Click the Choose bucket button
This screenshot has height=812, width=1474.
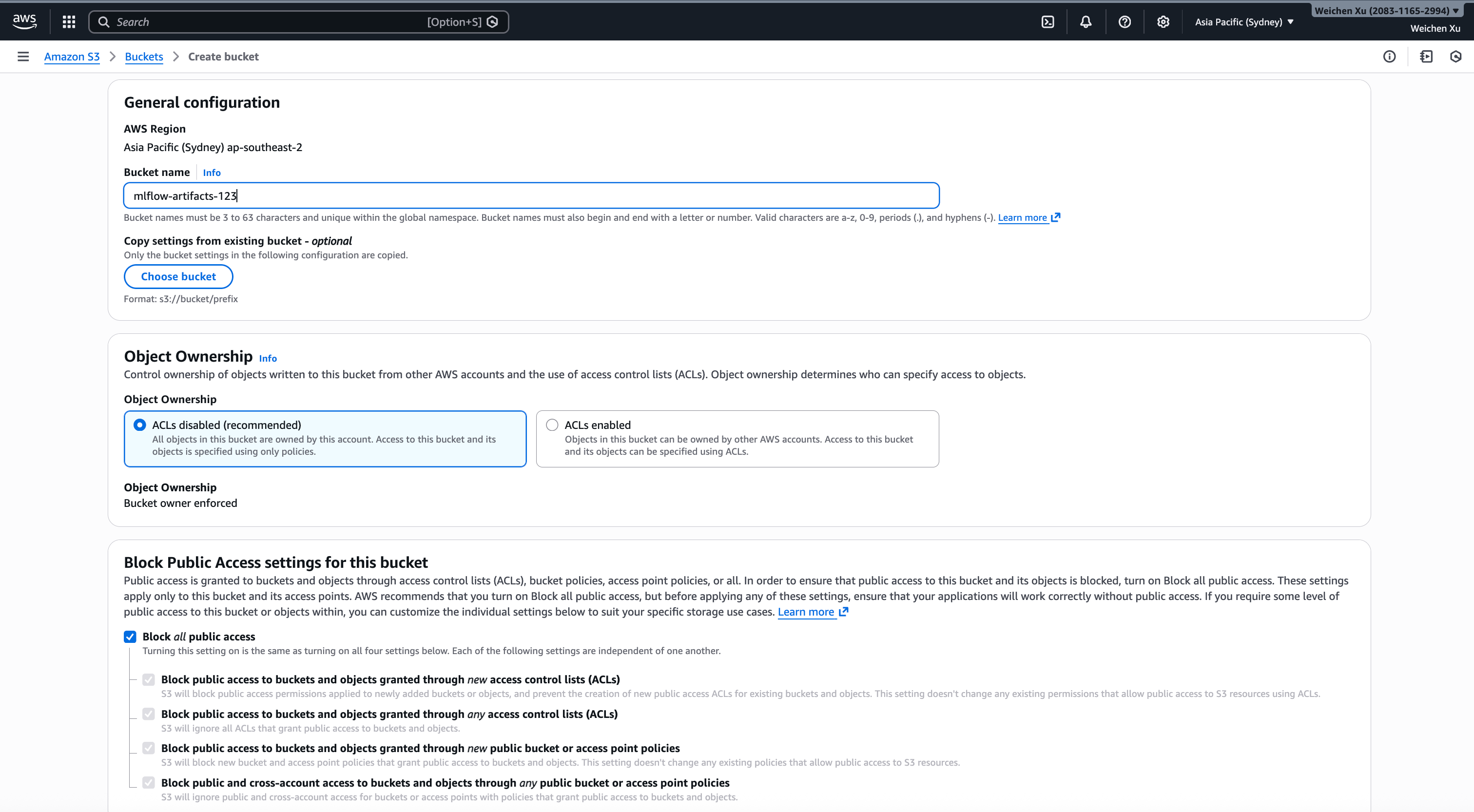(178, 276)
